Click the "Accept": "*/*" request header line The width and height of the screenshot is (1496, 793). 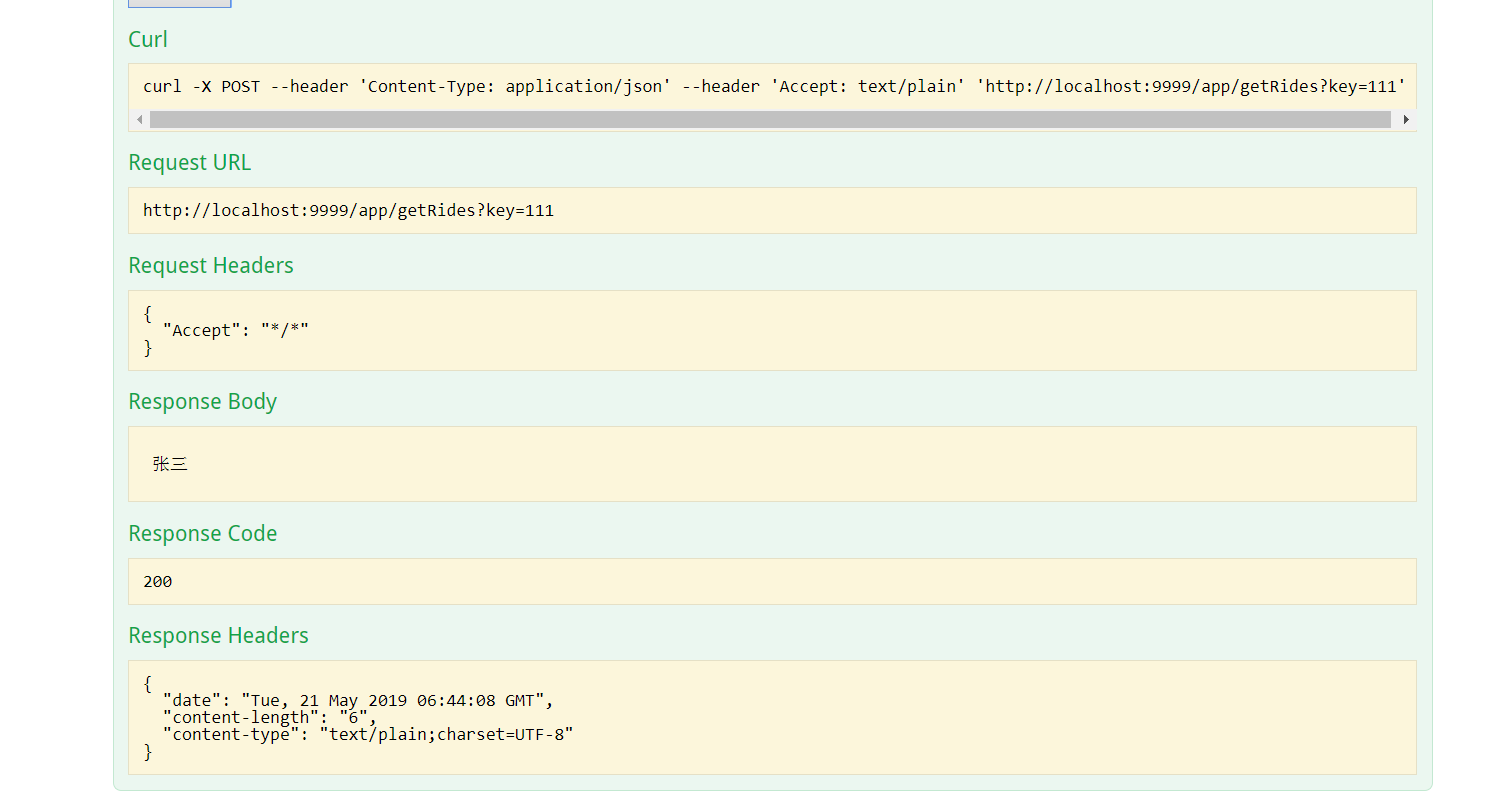236,330
